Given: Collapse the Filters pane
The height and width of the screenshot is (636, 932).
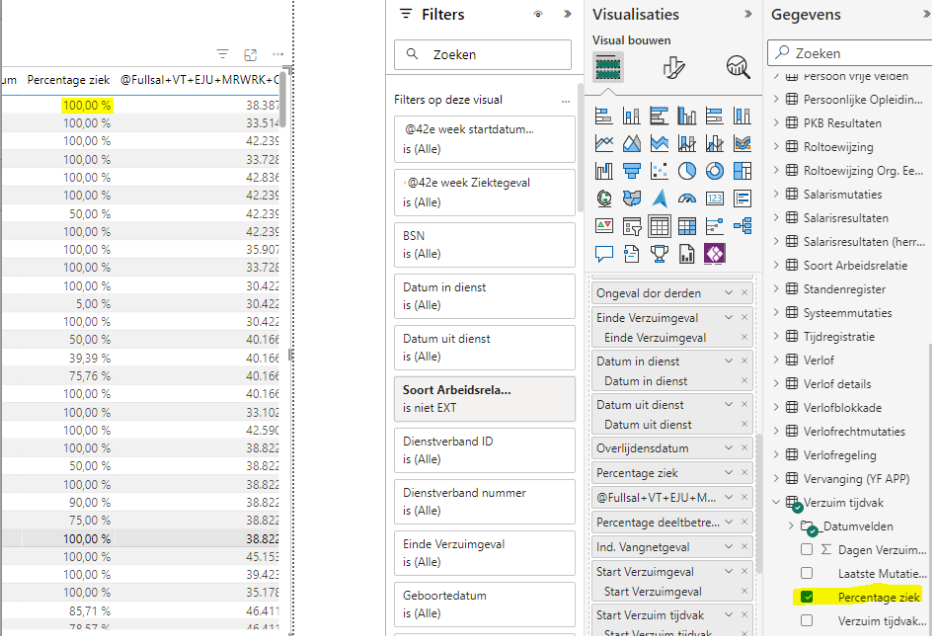Looking at the screenshot, I should [568, 14].
